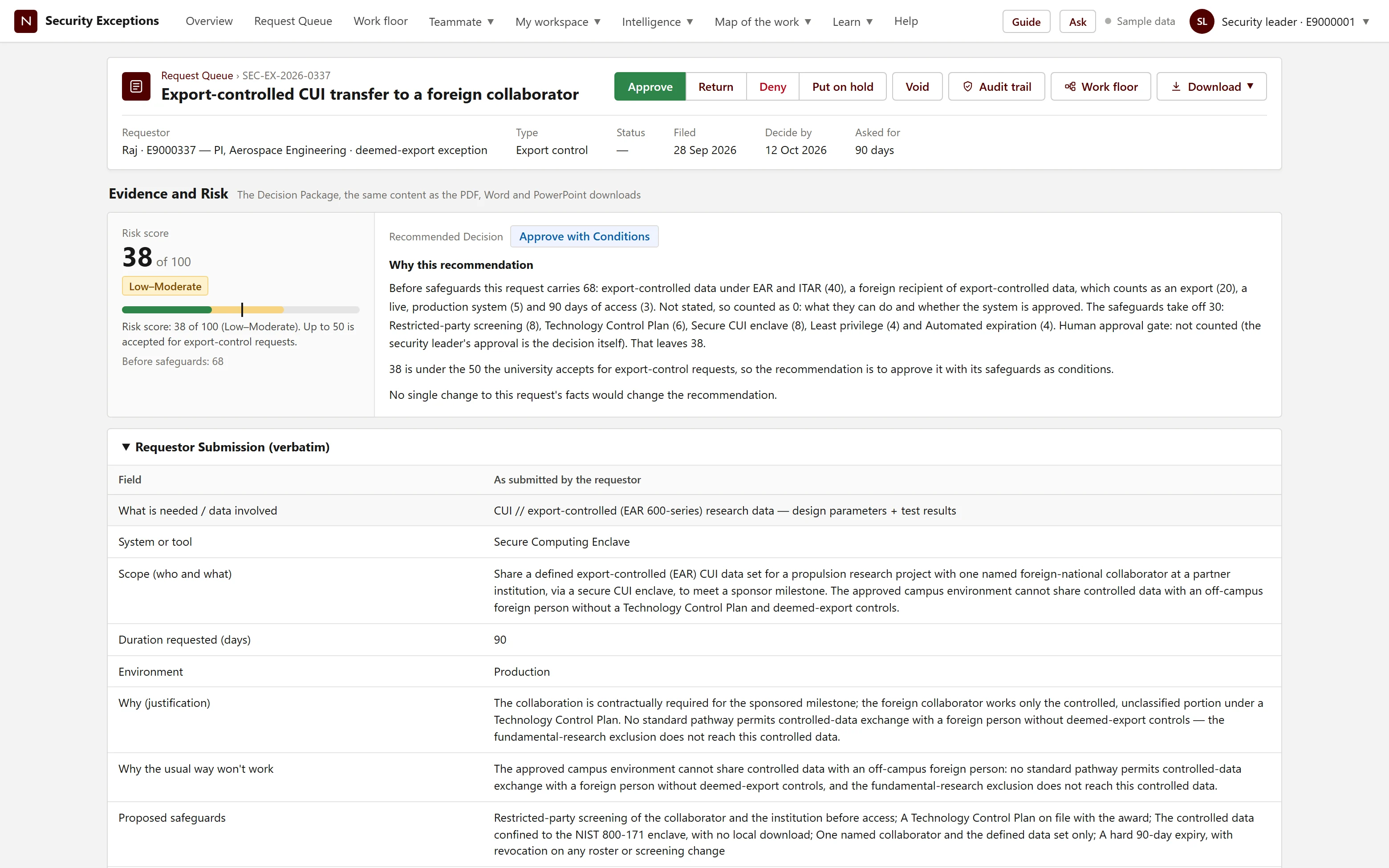
Task: Open the Work floor button in header
Action: pos(1101,87)
